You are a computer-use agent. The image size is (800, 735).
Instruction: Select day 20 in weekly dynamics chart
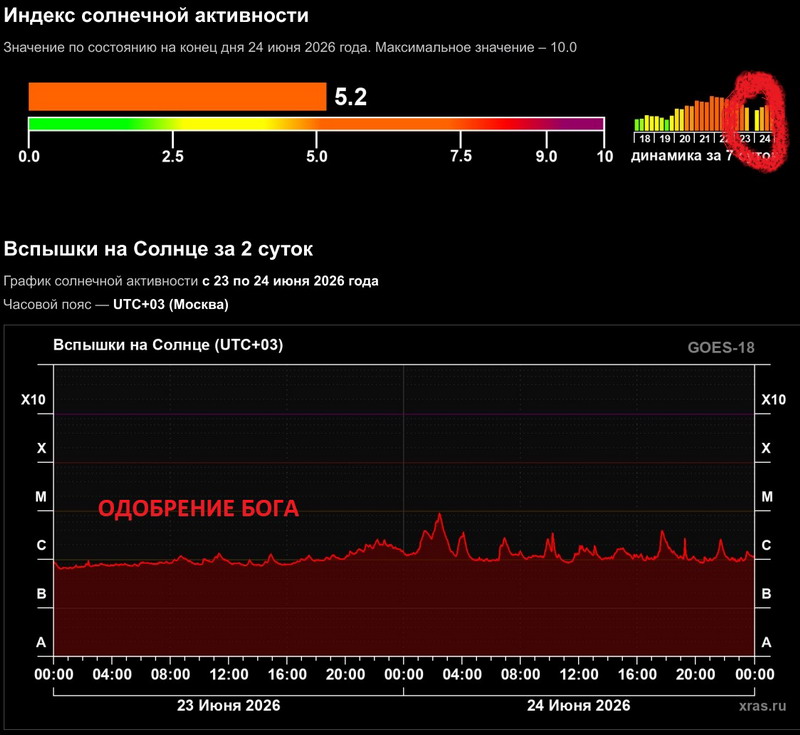[685, 138]
